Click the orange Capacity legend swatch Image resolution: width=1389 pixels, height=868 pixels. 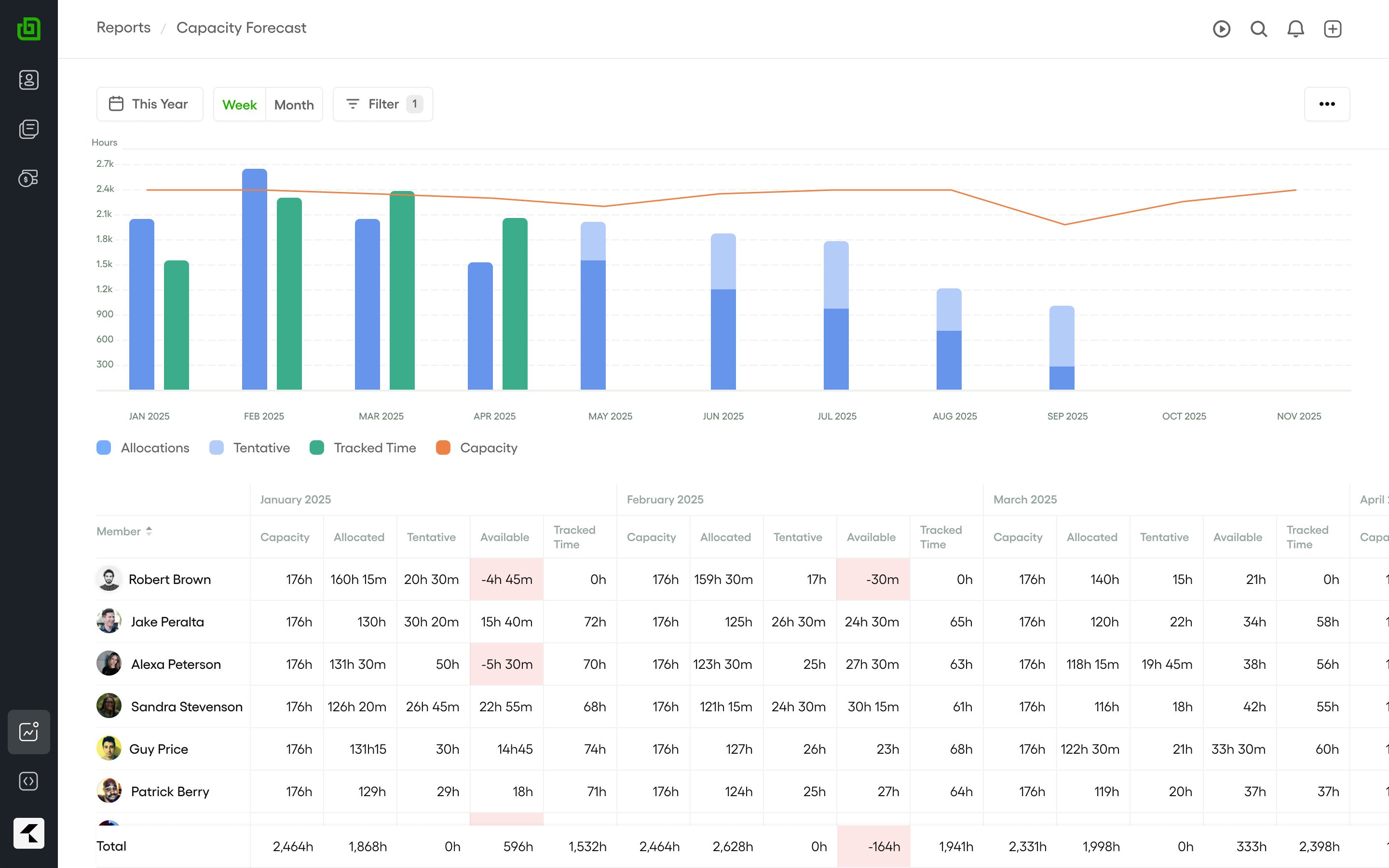click(x=443, y=448)
